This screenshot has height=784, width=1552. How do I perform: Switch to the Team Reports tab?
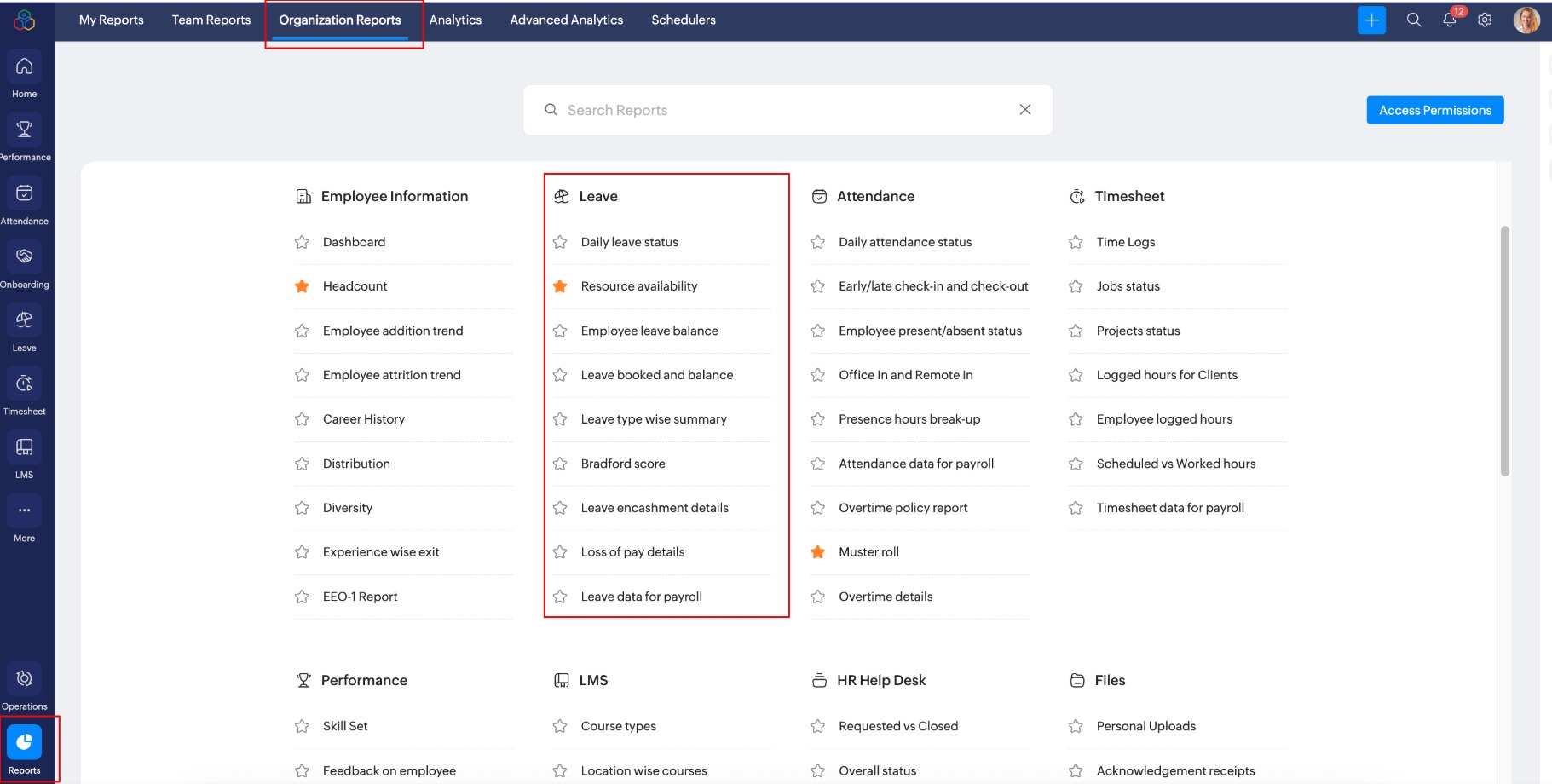point(211,20)
